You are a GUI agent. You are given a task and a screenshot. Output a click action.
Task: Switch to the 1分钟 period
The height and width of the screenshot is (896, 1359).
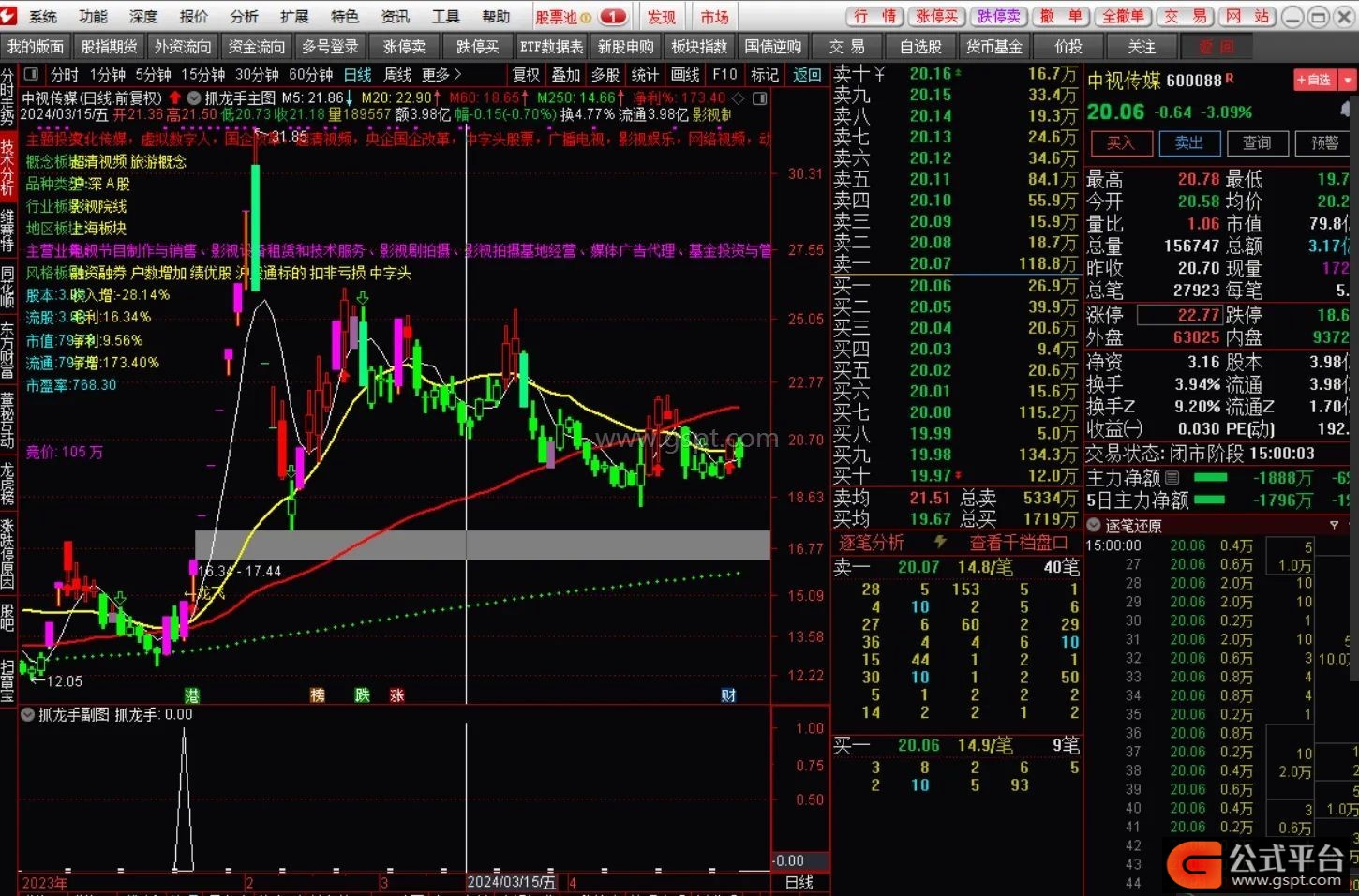click(x=107, y=74)
